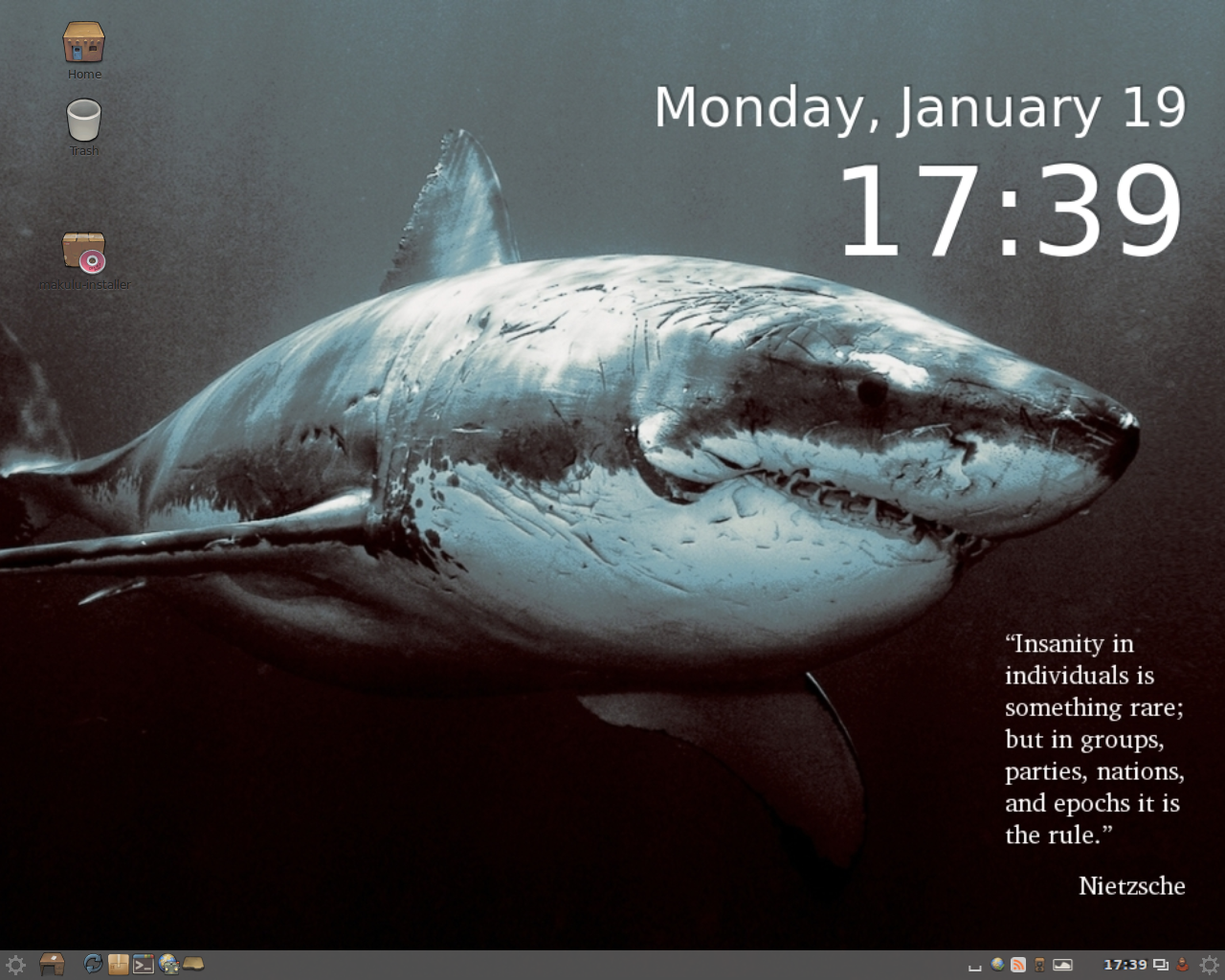Click the Monday, January 19 date widget
This screenshot has height=980, width=1225.
(920, 108)
